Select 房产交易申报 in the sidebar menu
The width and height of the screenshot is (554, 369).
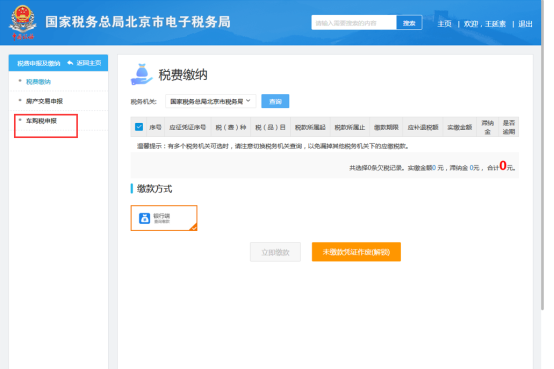(x=44, y=101)
